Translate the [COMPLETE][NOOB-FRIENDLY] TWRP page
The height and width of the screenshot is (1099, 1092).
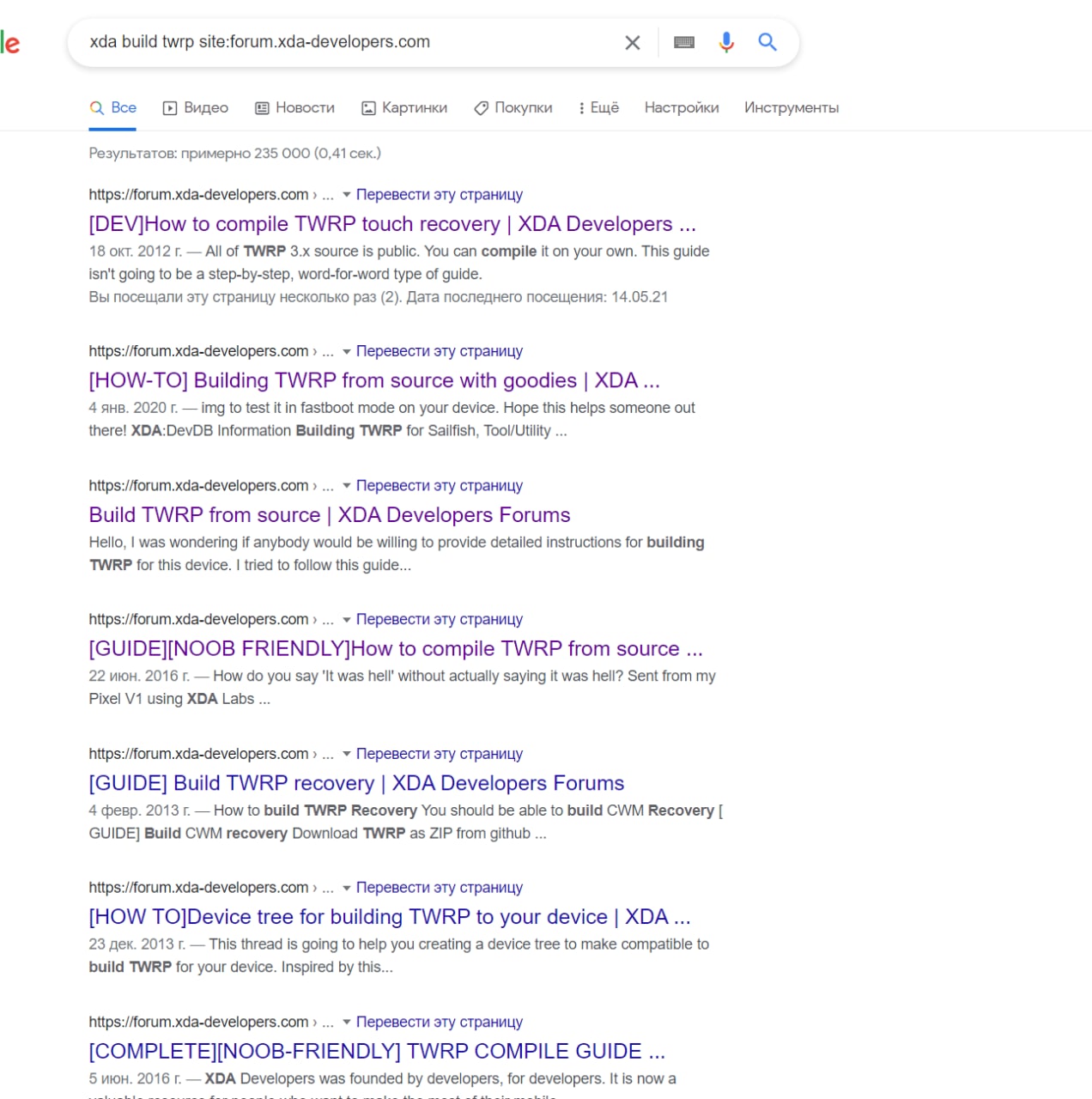pos(440,1022)
